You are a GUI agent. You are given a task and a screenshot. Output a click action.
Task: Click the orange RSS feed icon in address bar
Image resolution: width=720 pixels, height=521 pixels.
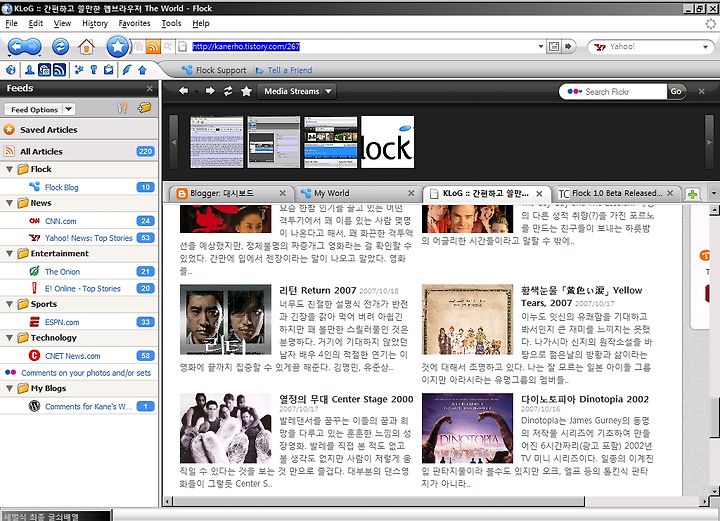(x=153, y=46)
